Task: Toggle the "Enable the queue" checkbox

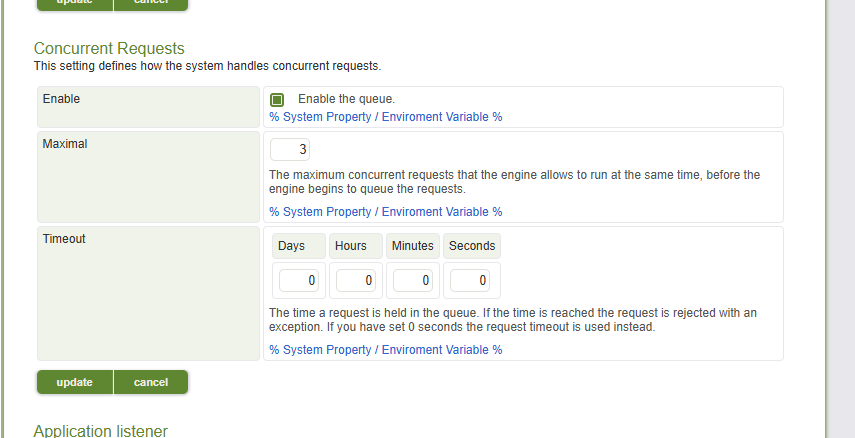Action: (277, 100)
